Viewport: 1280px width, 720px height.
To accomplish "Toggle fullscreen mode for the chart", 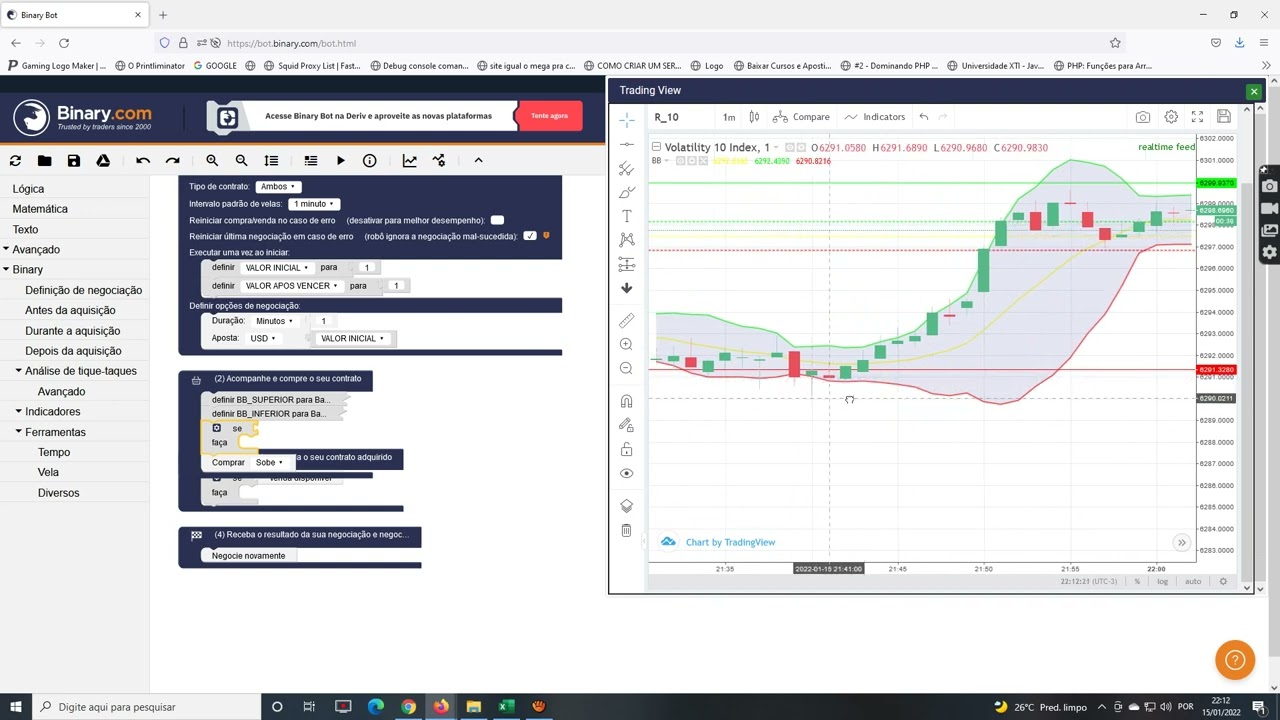I will pos(1197,117).
